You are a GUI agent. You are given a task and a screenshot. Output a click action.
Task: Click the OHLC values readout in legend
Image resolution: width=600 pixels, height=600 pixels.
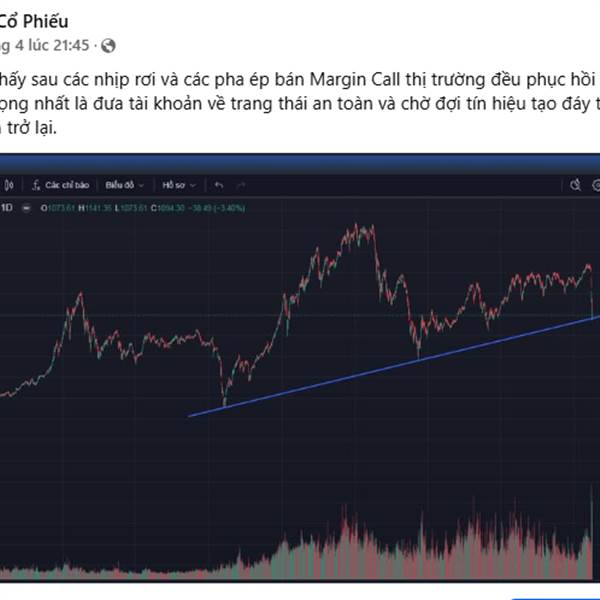pyautogui.click(x=143, y=208)
